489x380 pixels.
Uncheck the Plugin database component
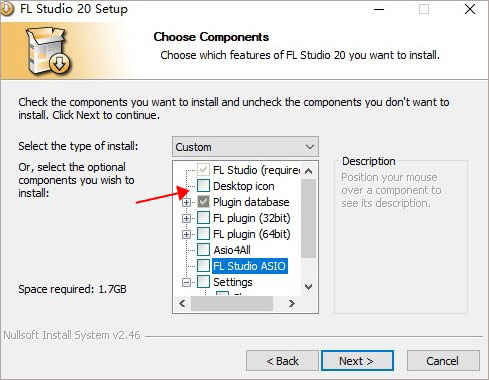pos(203,202)
